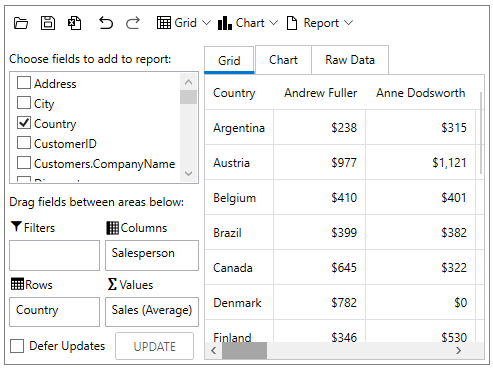Expand the Grid dropdown arrow
Image resolution: width=493 pixels, height=369 pixels.
coord(207,23)
